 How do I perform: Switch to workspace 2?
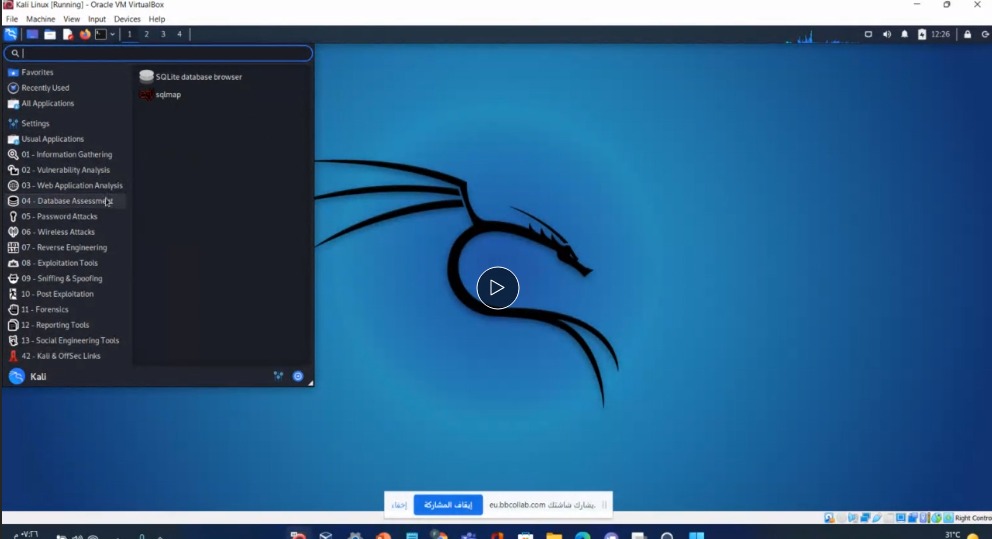(146, 34)
